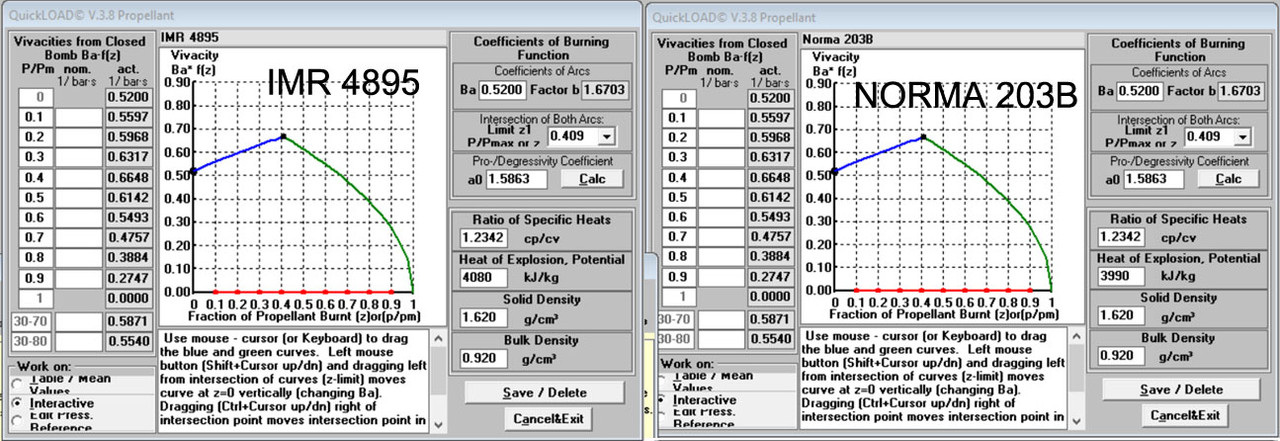Click Cancel&Exit in IMR 4895 window
1280x441 pixels.
coord(547,418)
